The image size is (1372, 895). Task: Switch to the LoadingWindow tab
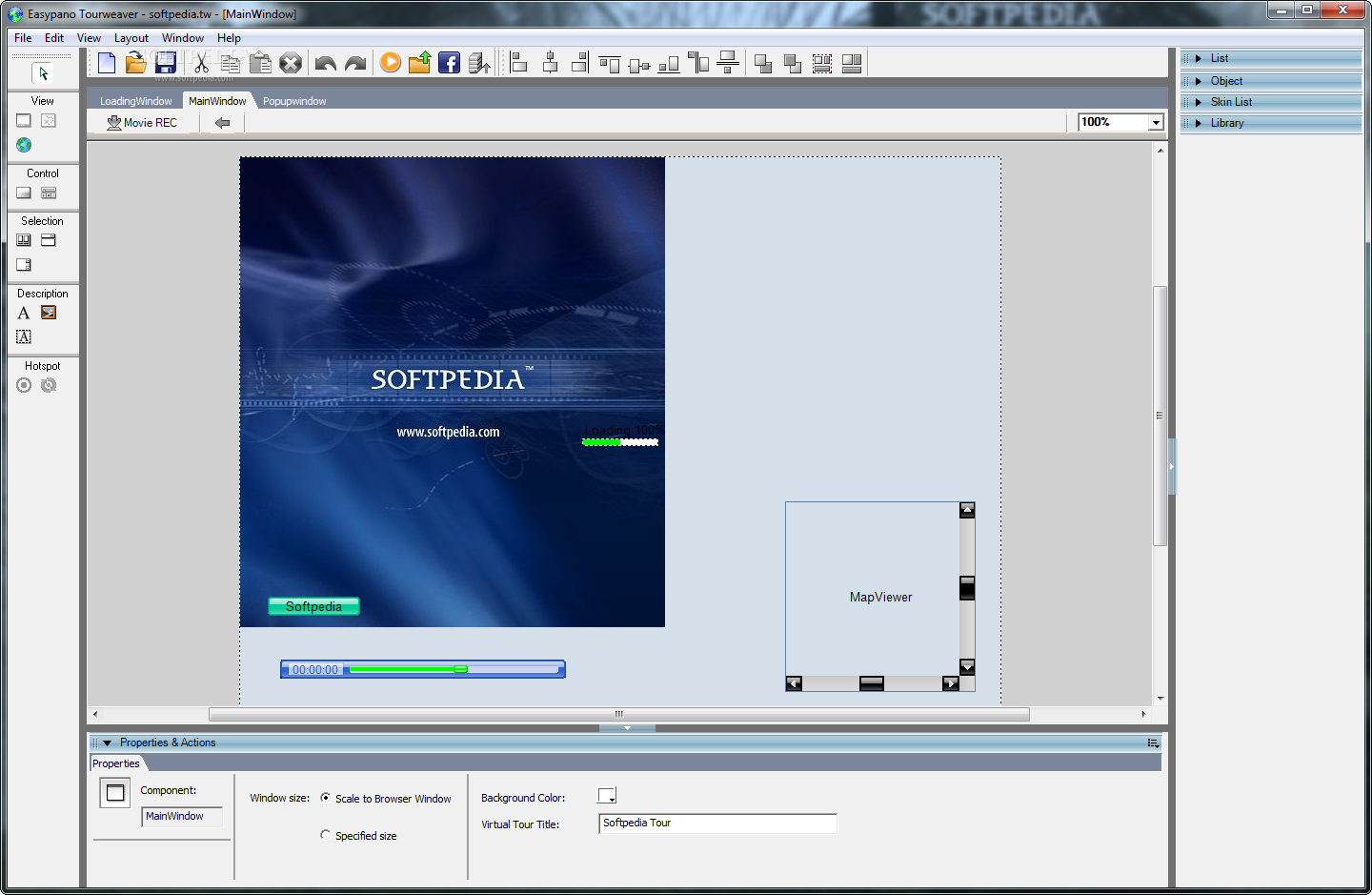point(136,101)
